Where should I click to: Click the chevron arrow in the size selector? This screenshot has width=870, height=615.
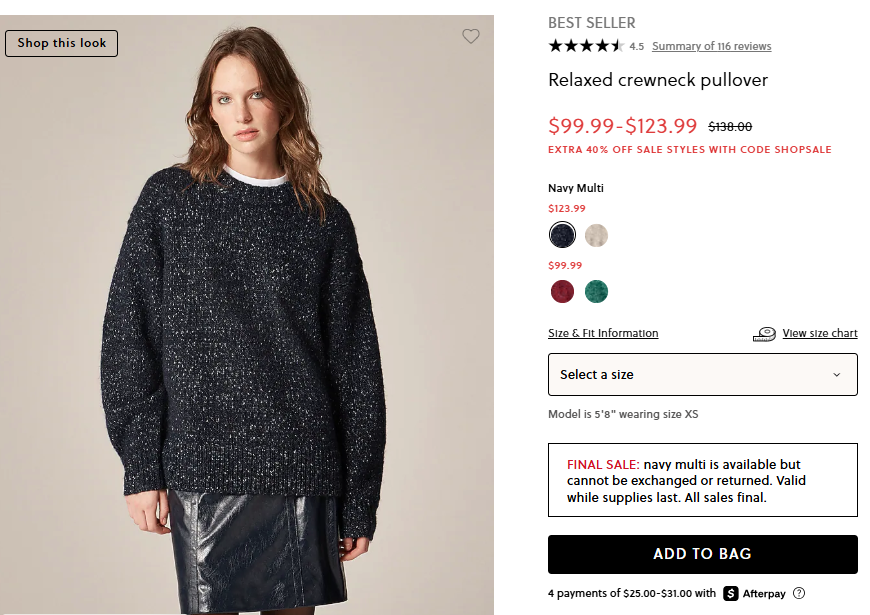[x=837, y=375]
